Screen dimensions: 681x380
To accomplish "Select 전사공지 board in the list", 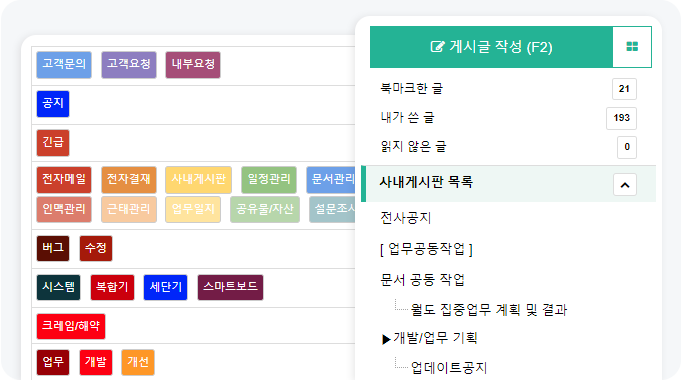I will [406, 218].
